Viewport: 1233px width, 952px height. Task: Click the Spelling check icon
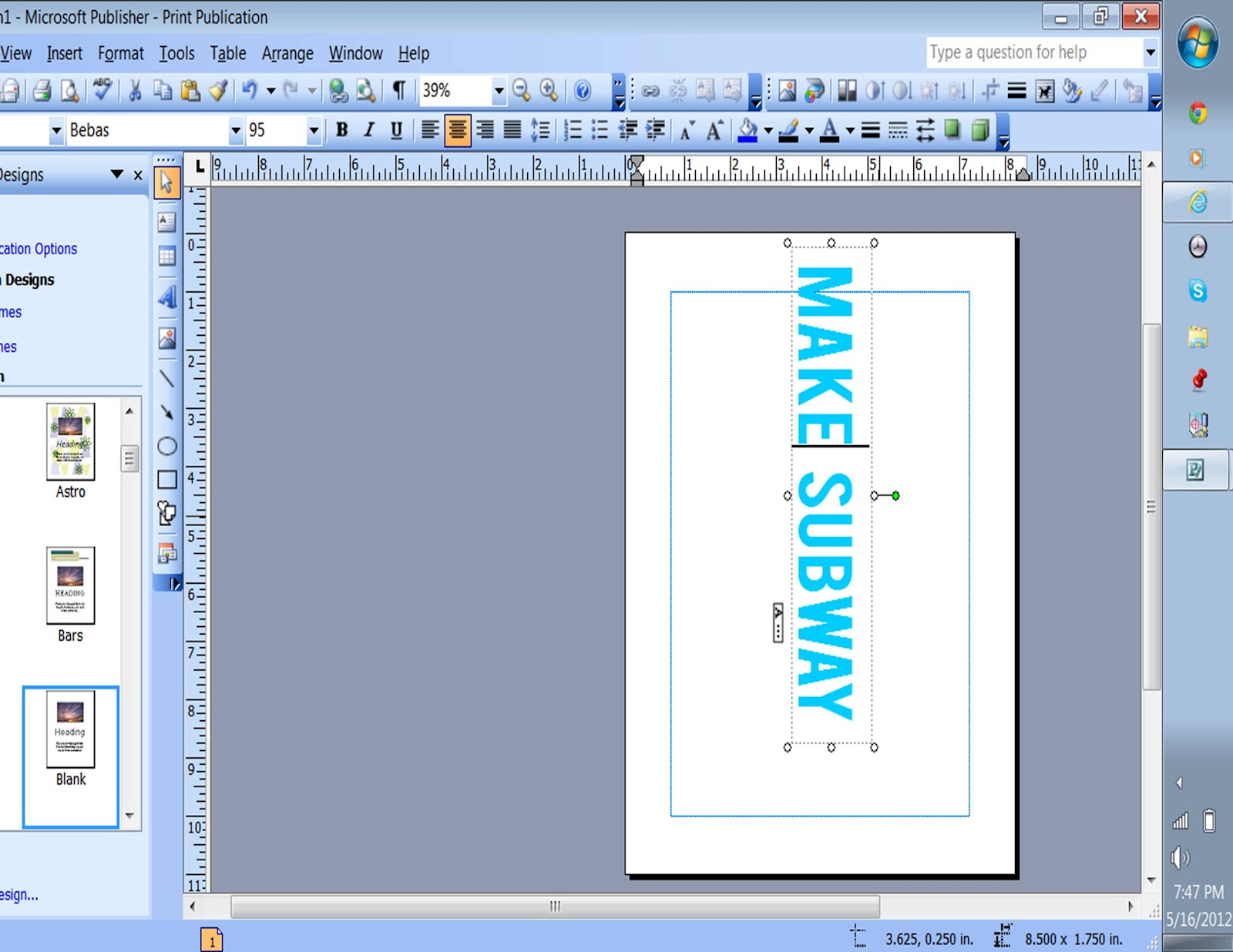[x=102, y=91]
